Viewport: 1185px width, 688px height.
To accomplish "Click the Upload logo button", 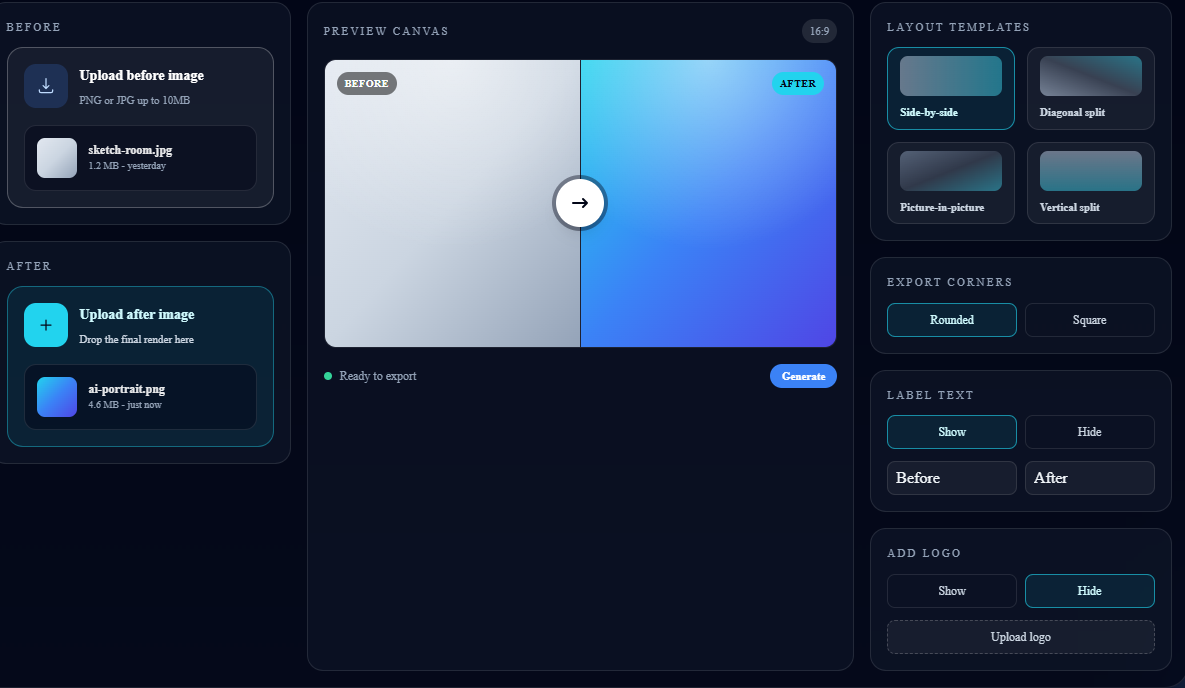I will click(x=1020, y=637).
